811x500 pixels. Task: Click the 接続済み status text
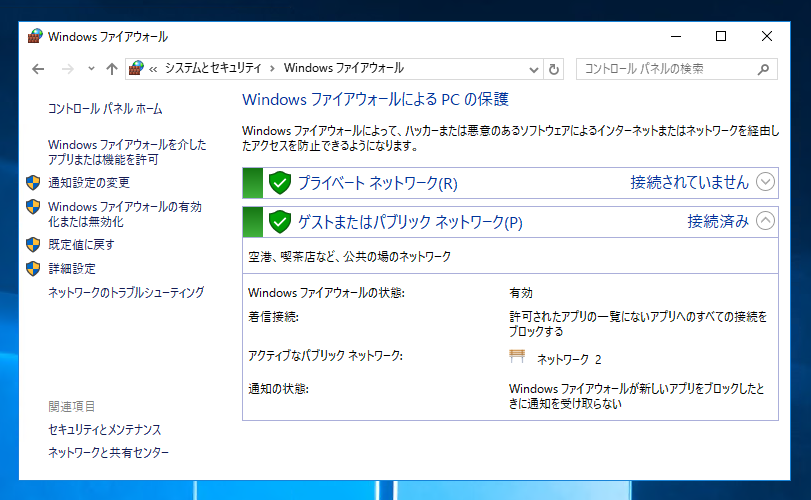pos(718,221)
